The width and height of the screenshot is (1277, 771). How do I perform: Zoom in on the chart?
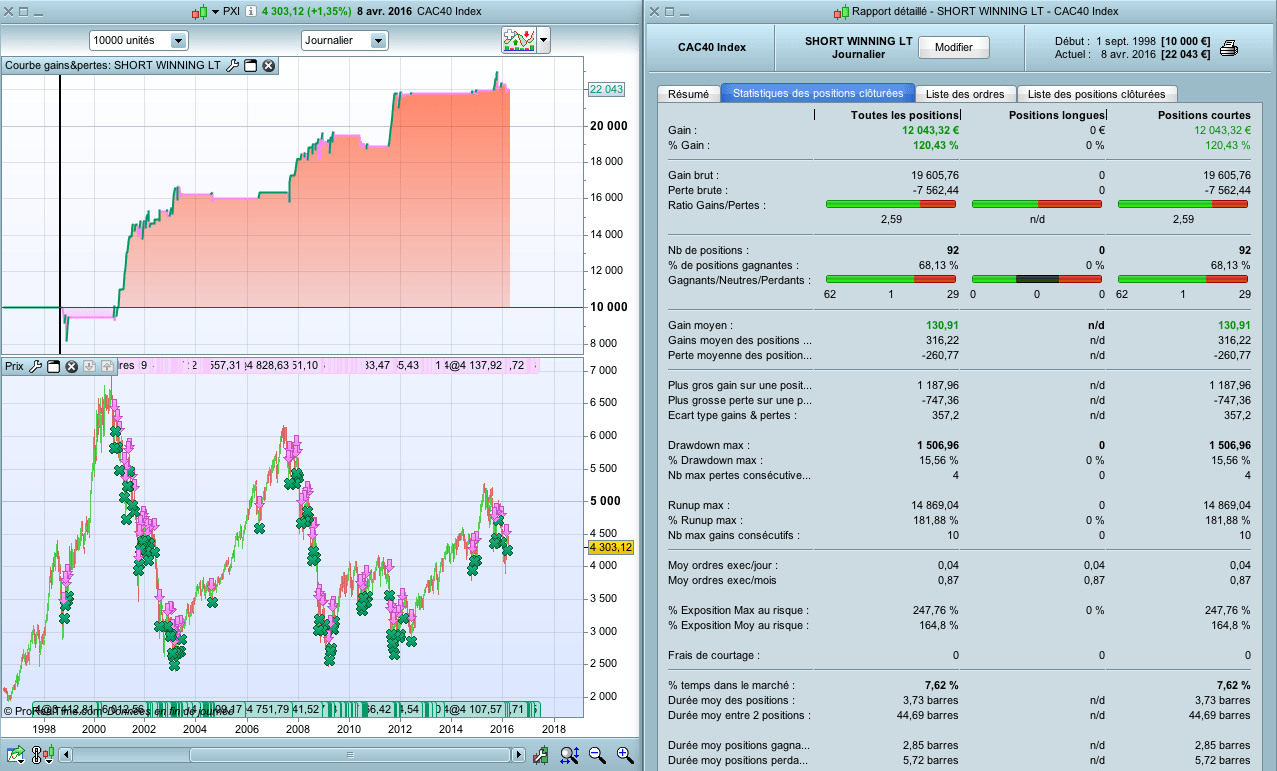tap(625, 755)
